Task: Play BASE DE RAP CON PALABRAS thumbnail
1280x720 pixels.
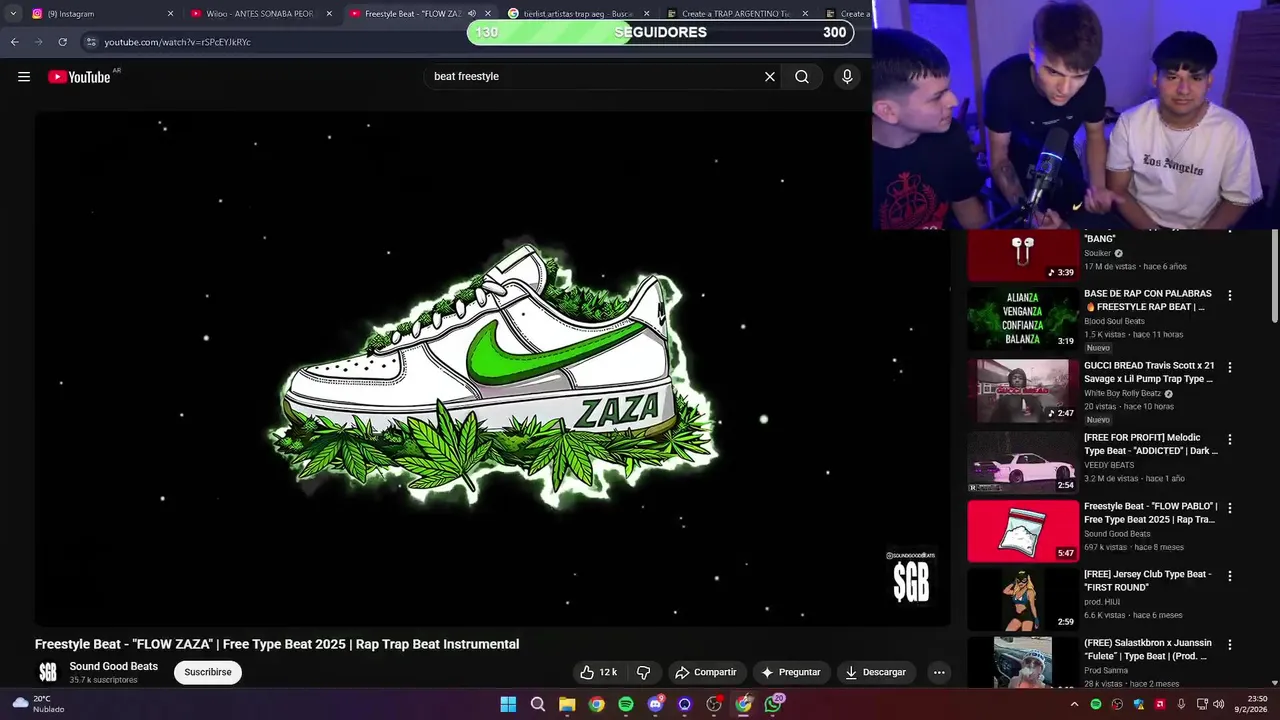Action: point(1023,319)
